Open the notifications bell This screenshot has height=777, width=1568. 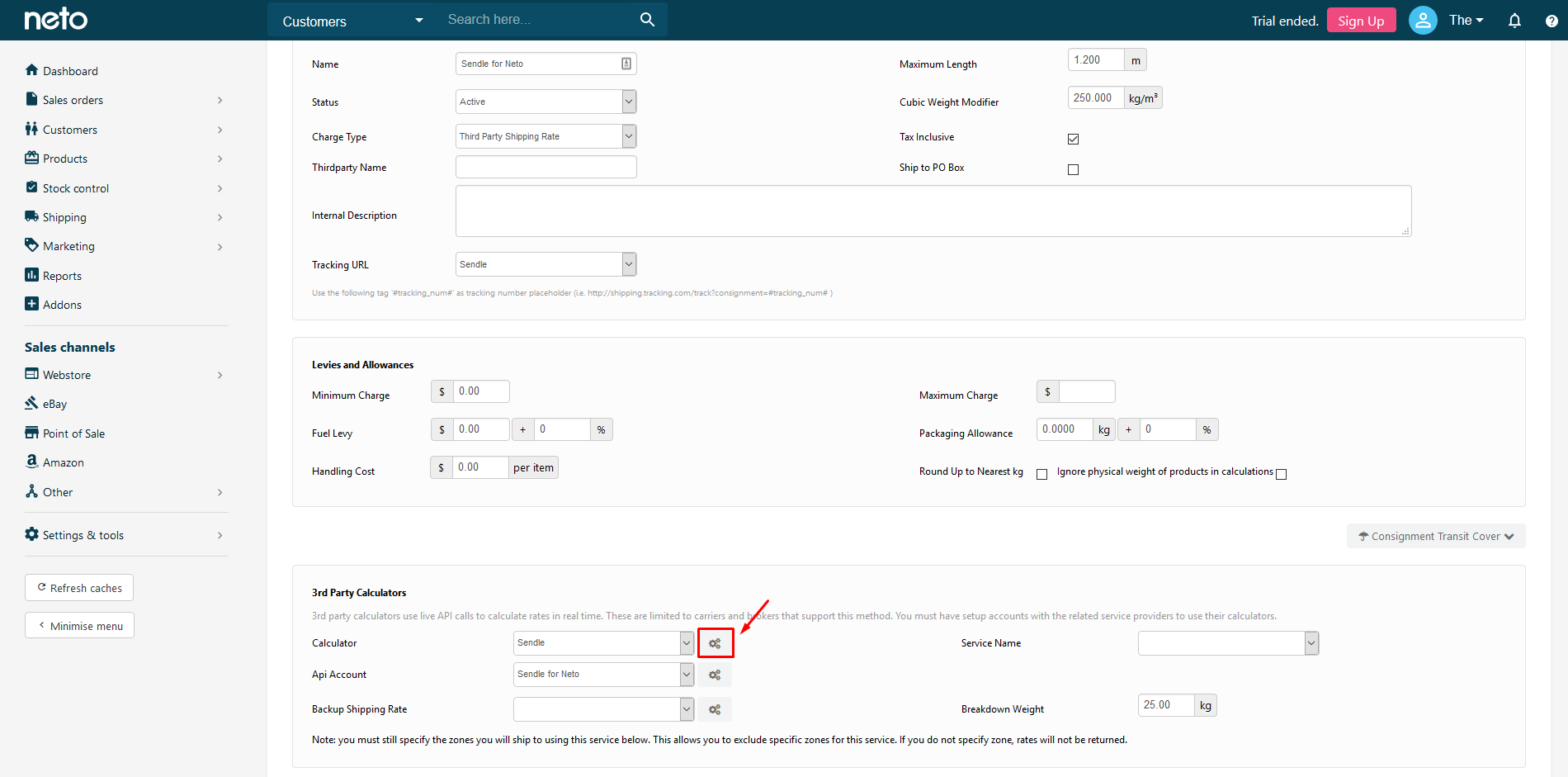point(1514,21)
